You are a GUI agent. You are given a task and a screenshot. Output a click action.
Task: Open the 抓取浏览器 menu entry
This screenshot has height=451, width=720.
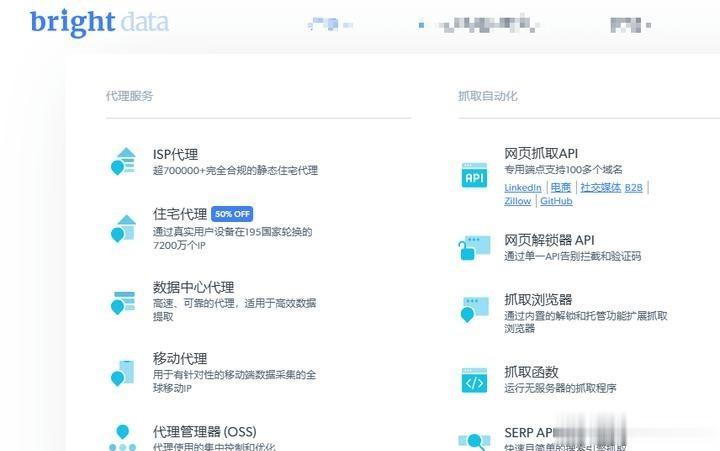pos(538,299)
